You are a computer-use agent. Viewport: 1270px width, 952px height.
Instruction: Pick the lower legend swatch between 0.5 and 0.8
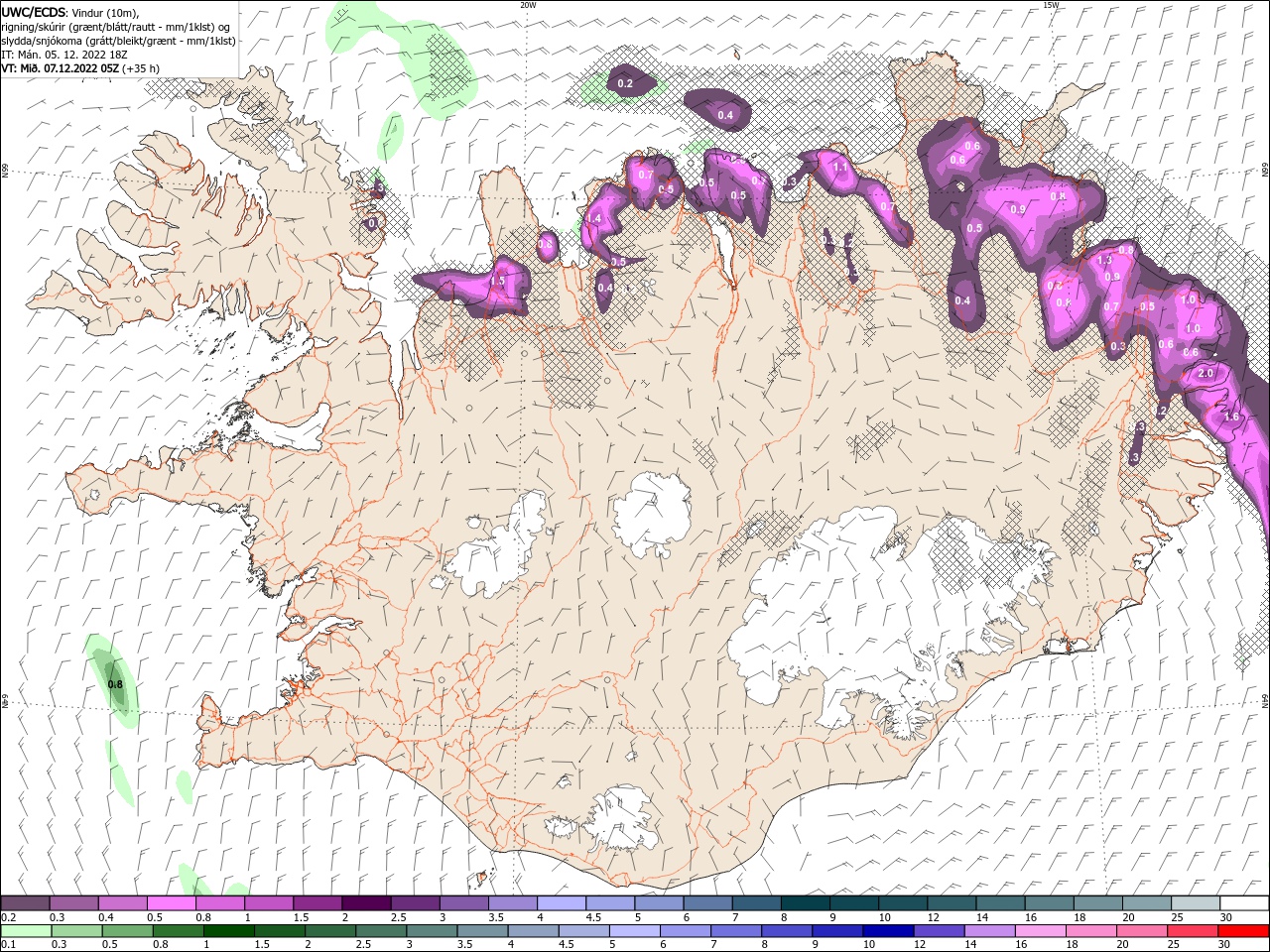click(127, 931)
